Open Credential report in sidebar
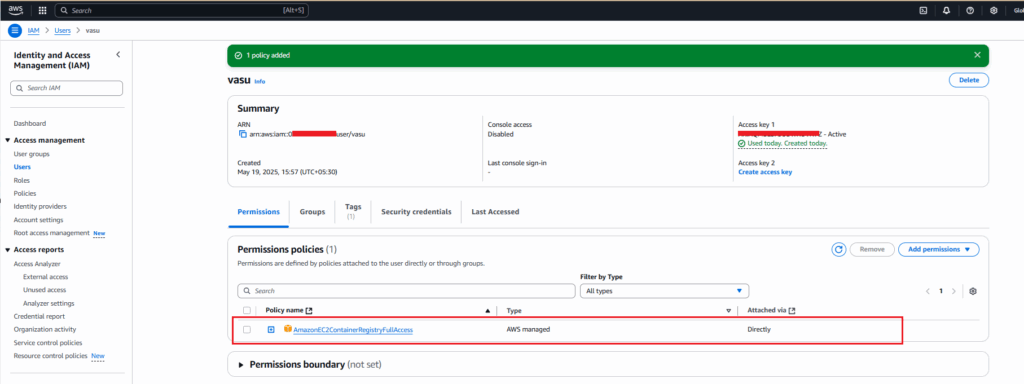 [x=39, y=316]
